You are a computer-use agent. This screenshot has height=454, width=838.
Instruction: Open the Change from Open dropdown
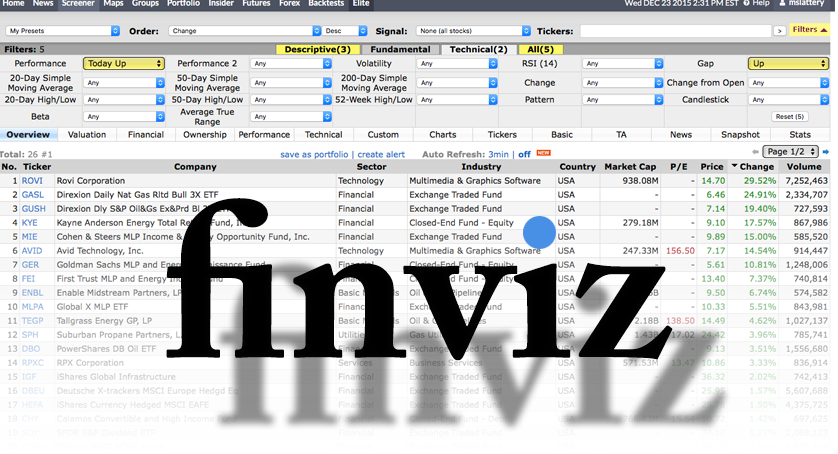(x=788, y=83)
